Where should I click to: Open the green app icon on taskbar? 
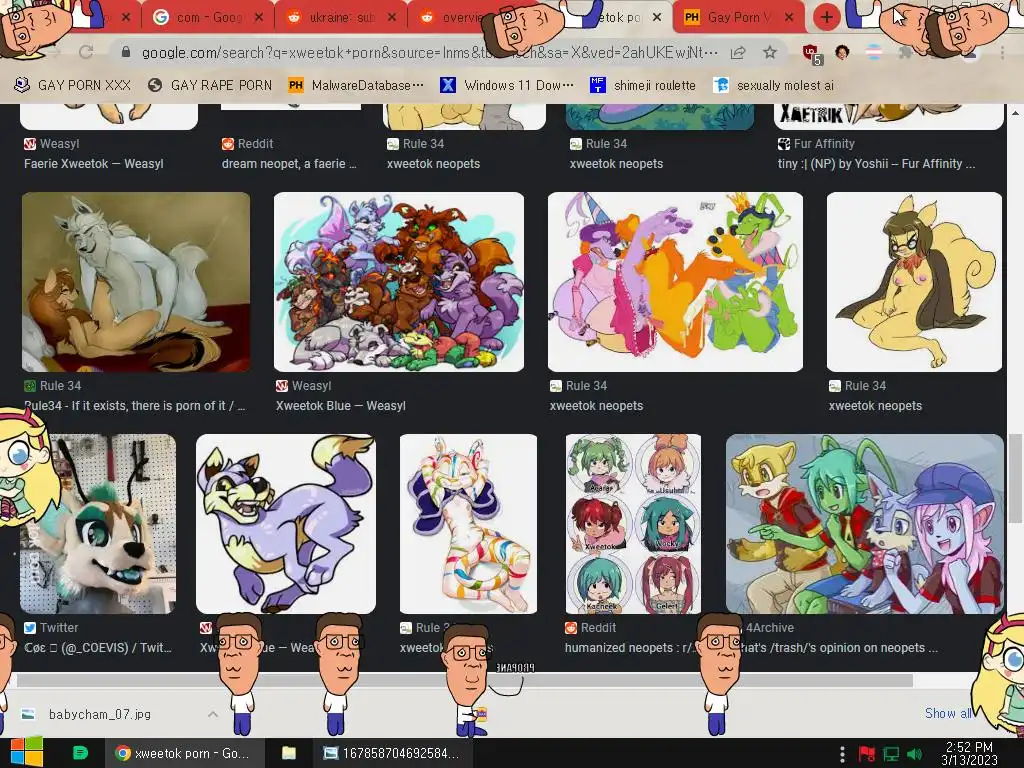point(80,753)
